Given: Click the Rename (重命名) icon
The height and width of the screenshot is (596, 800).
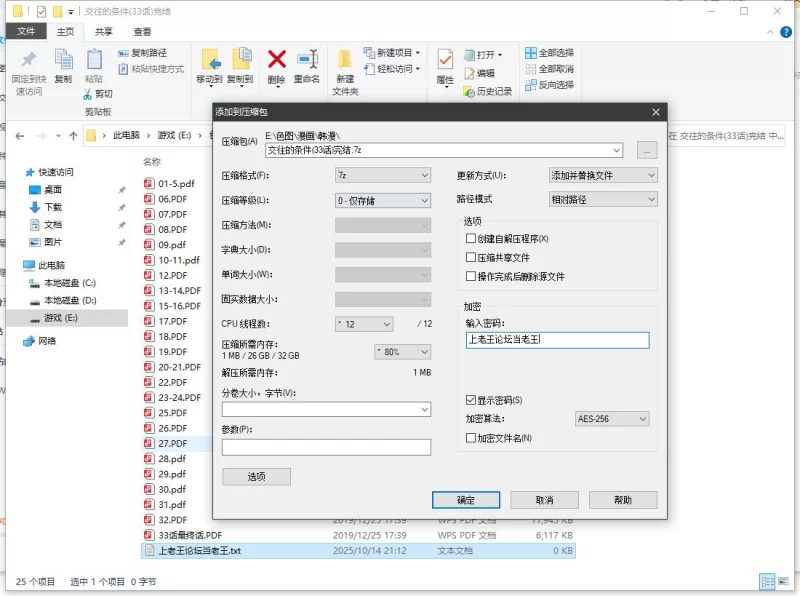Looking at the screenshot, I should tap(308, 59).
